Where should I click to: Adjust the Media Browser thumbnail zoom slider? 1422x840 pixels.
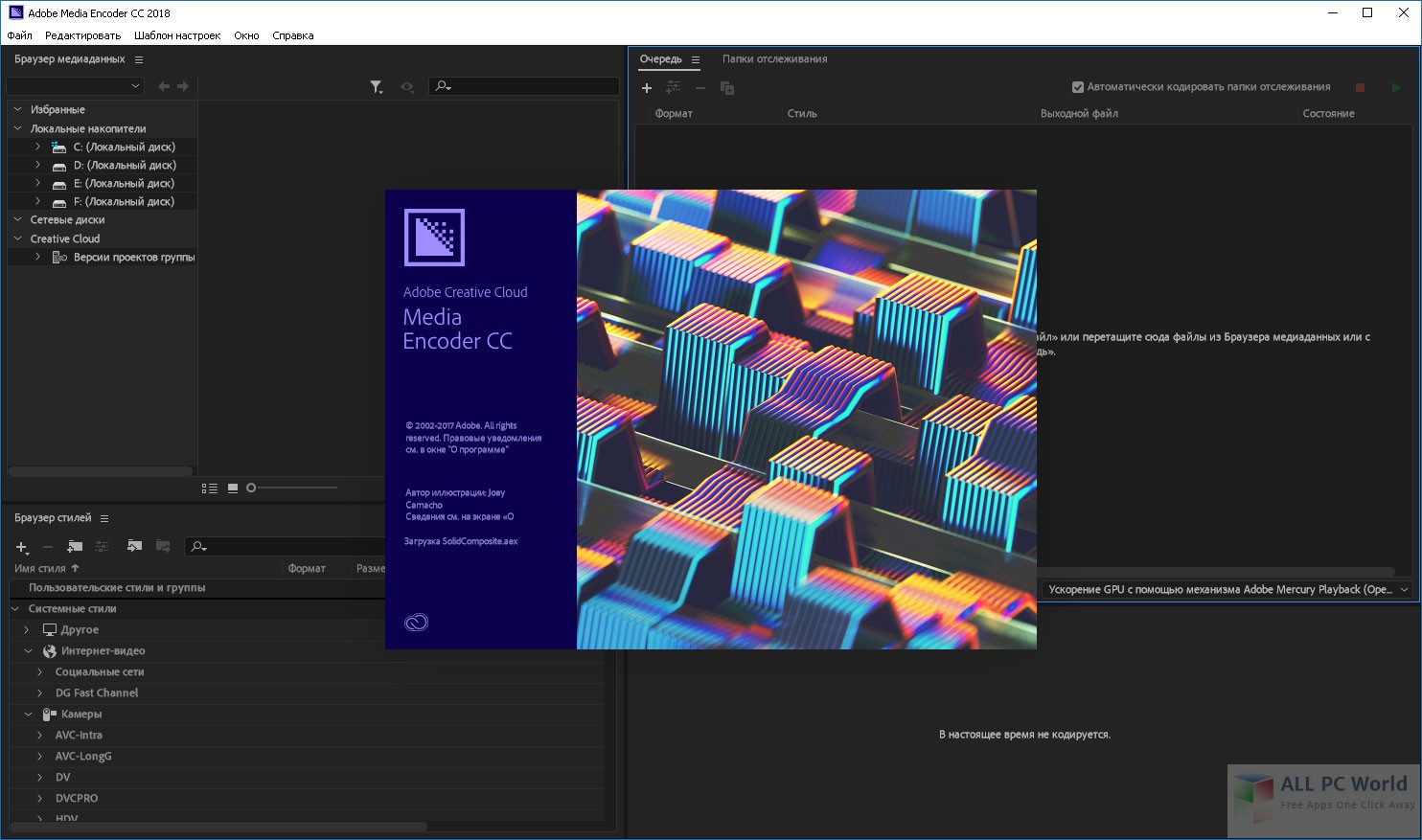[x=291, y=488]
